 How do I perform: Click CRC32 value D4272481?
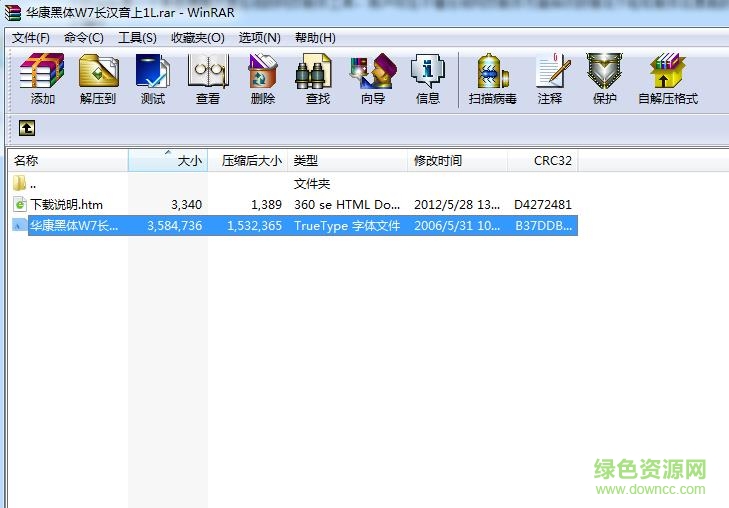pyautogui.click(x=543, y=205)
